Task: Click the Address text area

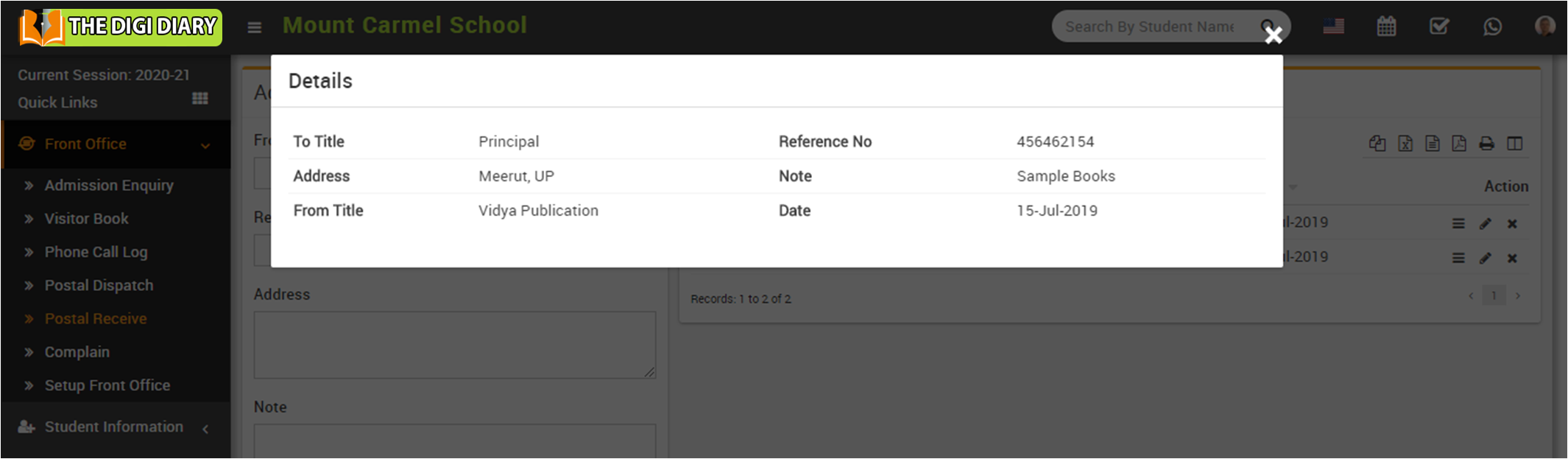Action: point(454,345)
